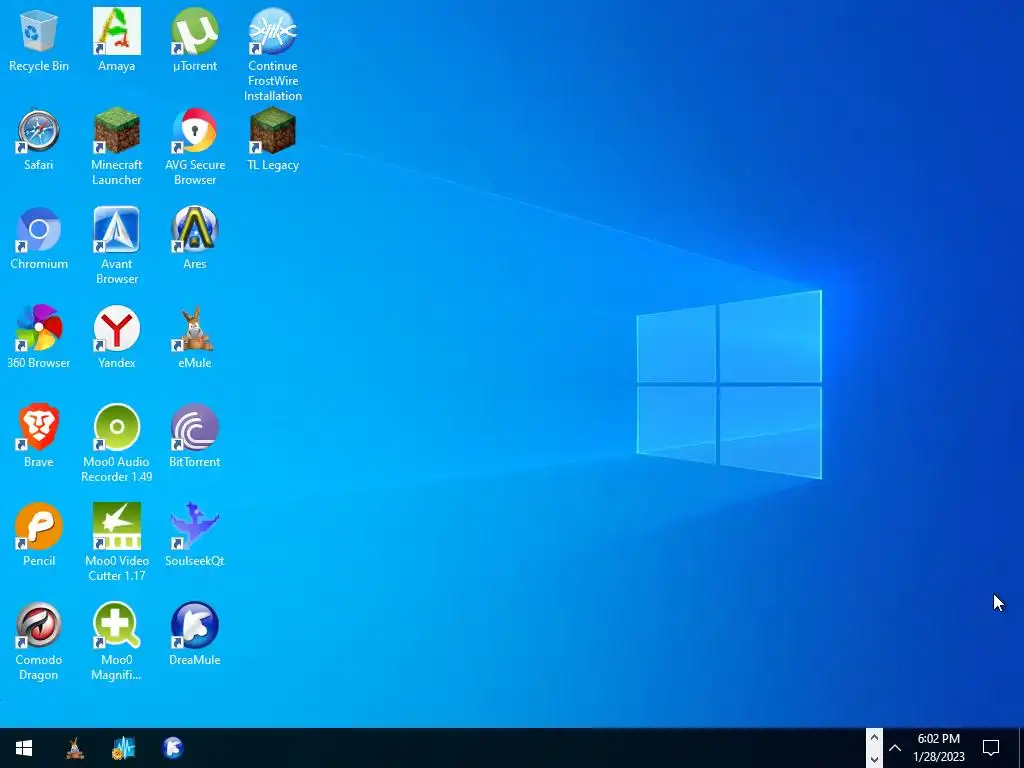The height and width of the screenshot is (768, 1024).
Task: Open the eMule donkey taskbar icon
Action: pyautogui.click(x=75, y=748)
